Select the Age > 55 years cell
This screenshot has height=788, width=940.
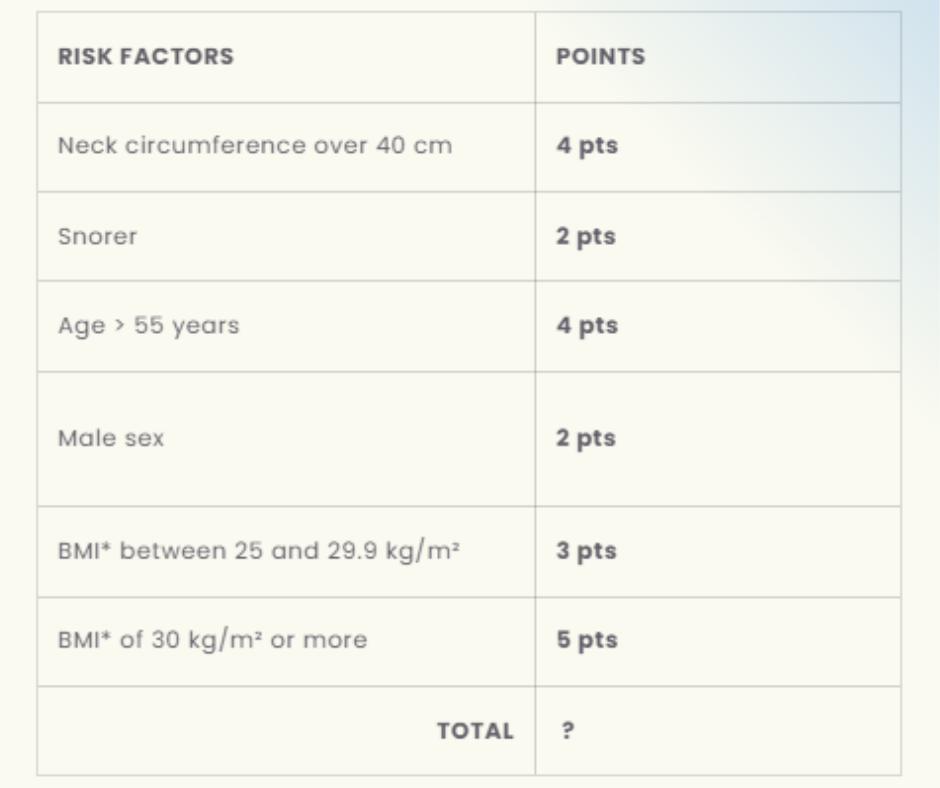pos(148,326)
